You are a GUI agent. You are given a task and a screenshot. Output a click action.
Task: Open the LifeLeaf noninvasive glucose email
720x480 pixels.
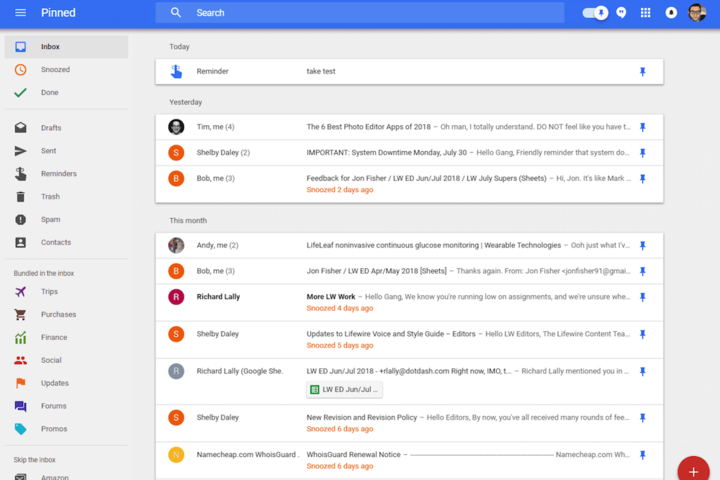click(409, 245)
